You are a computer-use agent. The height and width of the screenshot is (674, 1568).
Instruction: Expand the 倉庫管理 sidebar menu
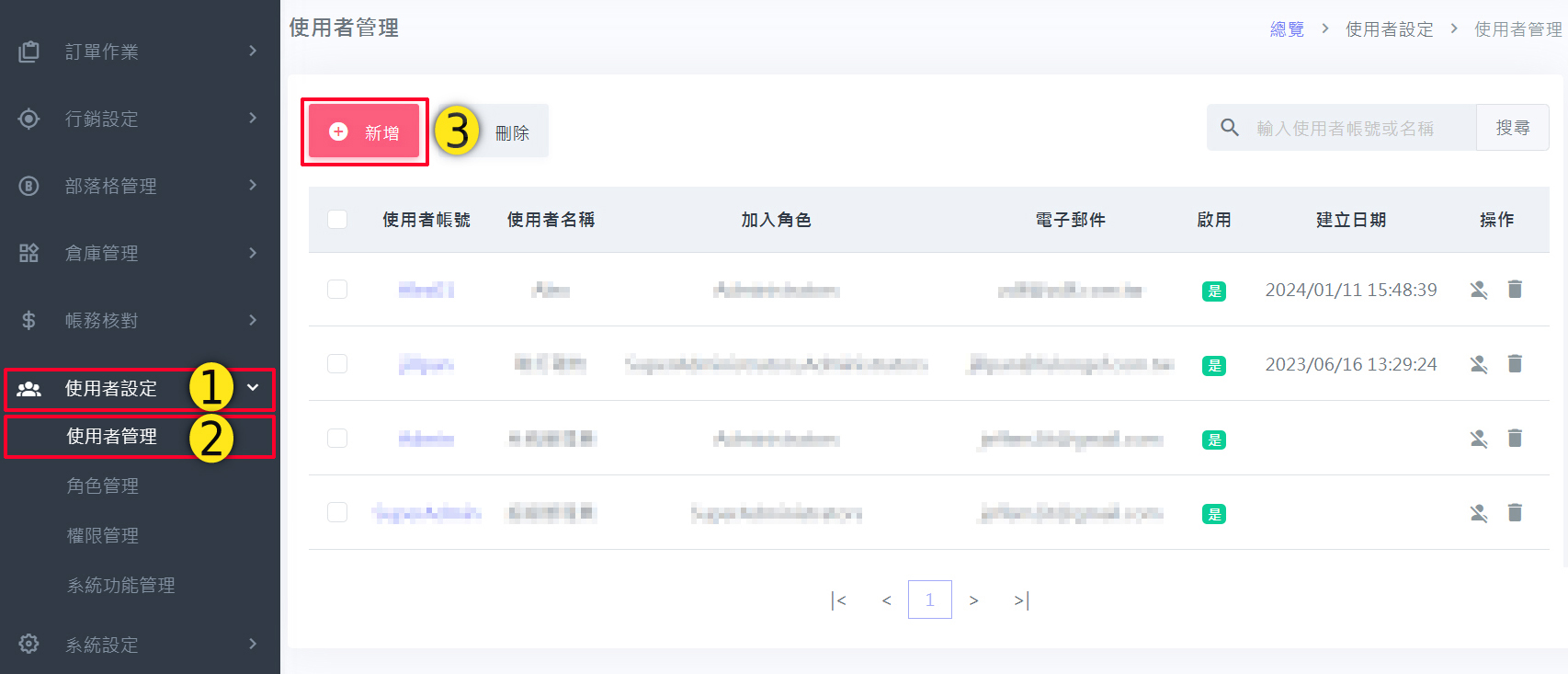point(138,253)
